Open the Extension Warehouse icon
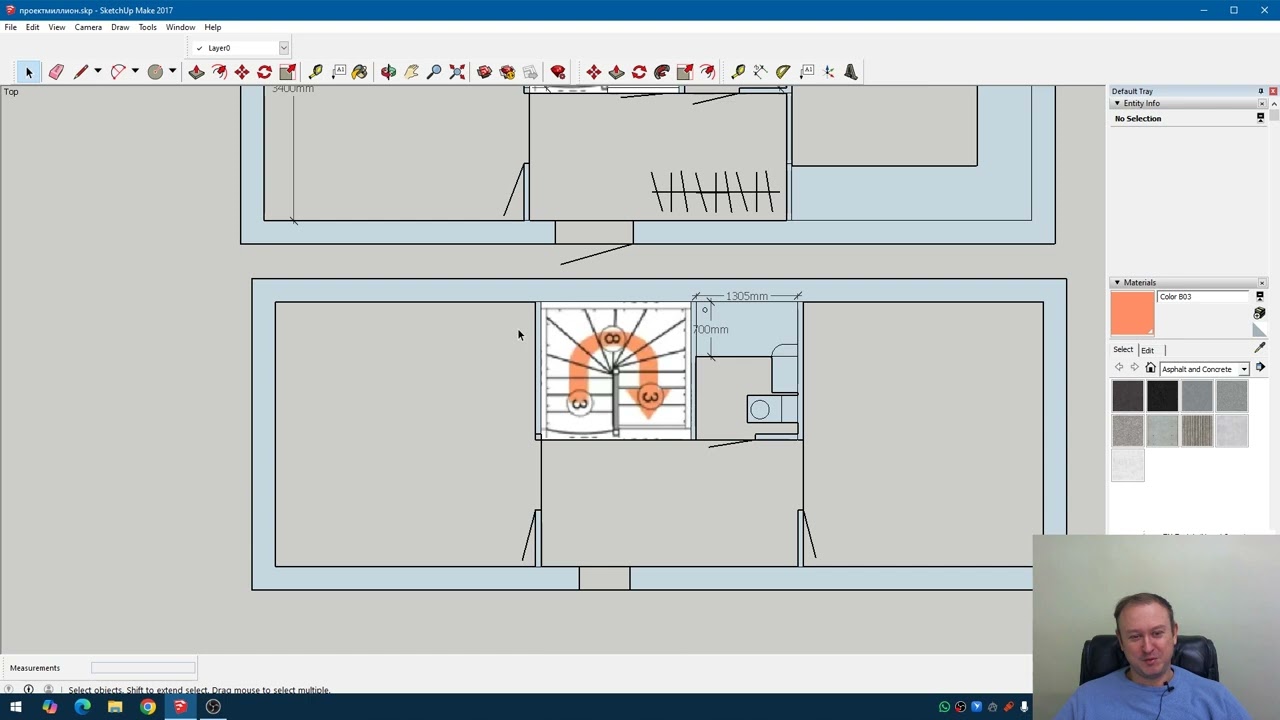This screenshot has height=720, width=1280. coord(507,72)
